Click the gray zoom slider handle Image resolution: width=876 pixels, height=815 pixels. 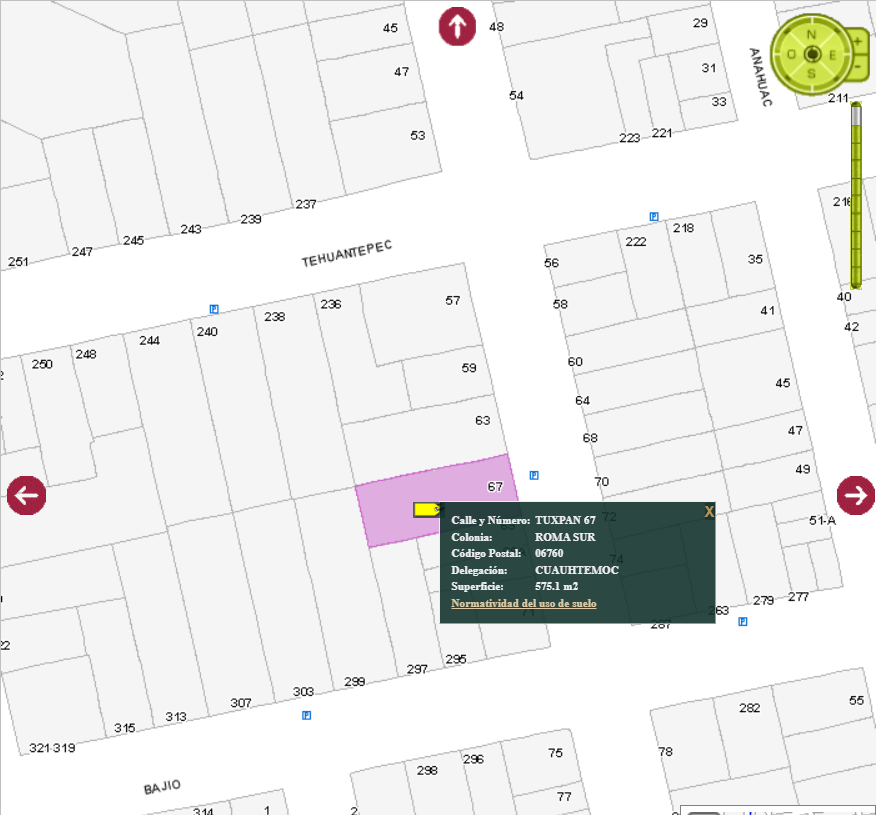click(x=856, y=115)
